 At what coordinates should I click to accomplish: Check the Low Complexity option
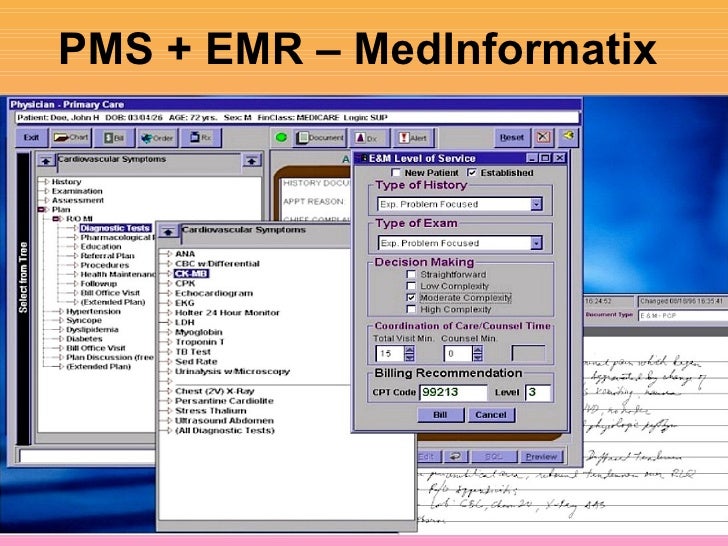(x=411, y=286)
